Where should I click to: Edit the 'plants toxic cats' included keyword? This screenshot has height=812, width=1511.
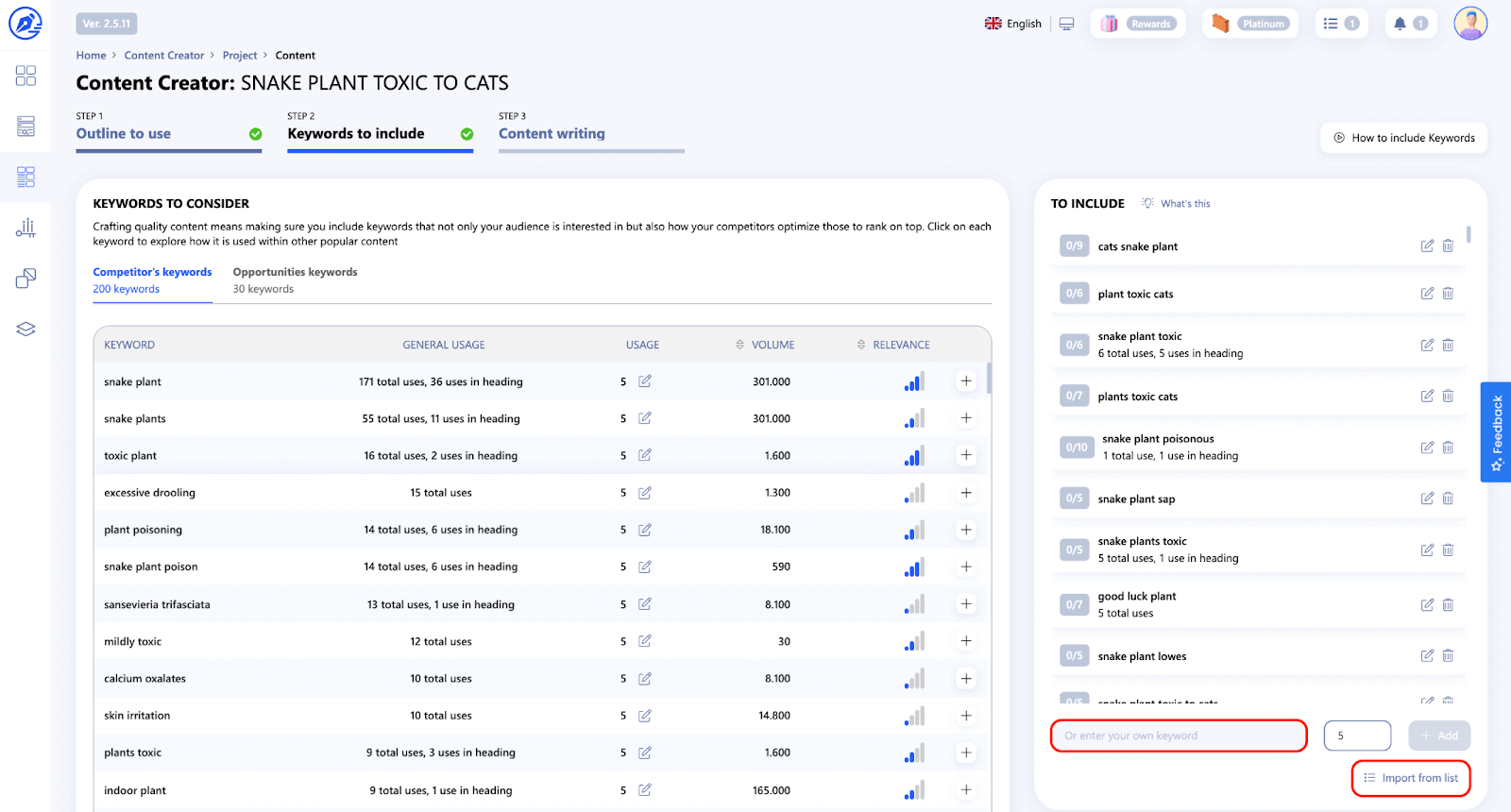[x=1427, y=397]
